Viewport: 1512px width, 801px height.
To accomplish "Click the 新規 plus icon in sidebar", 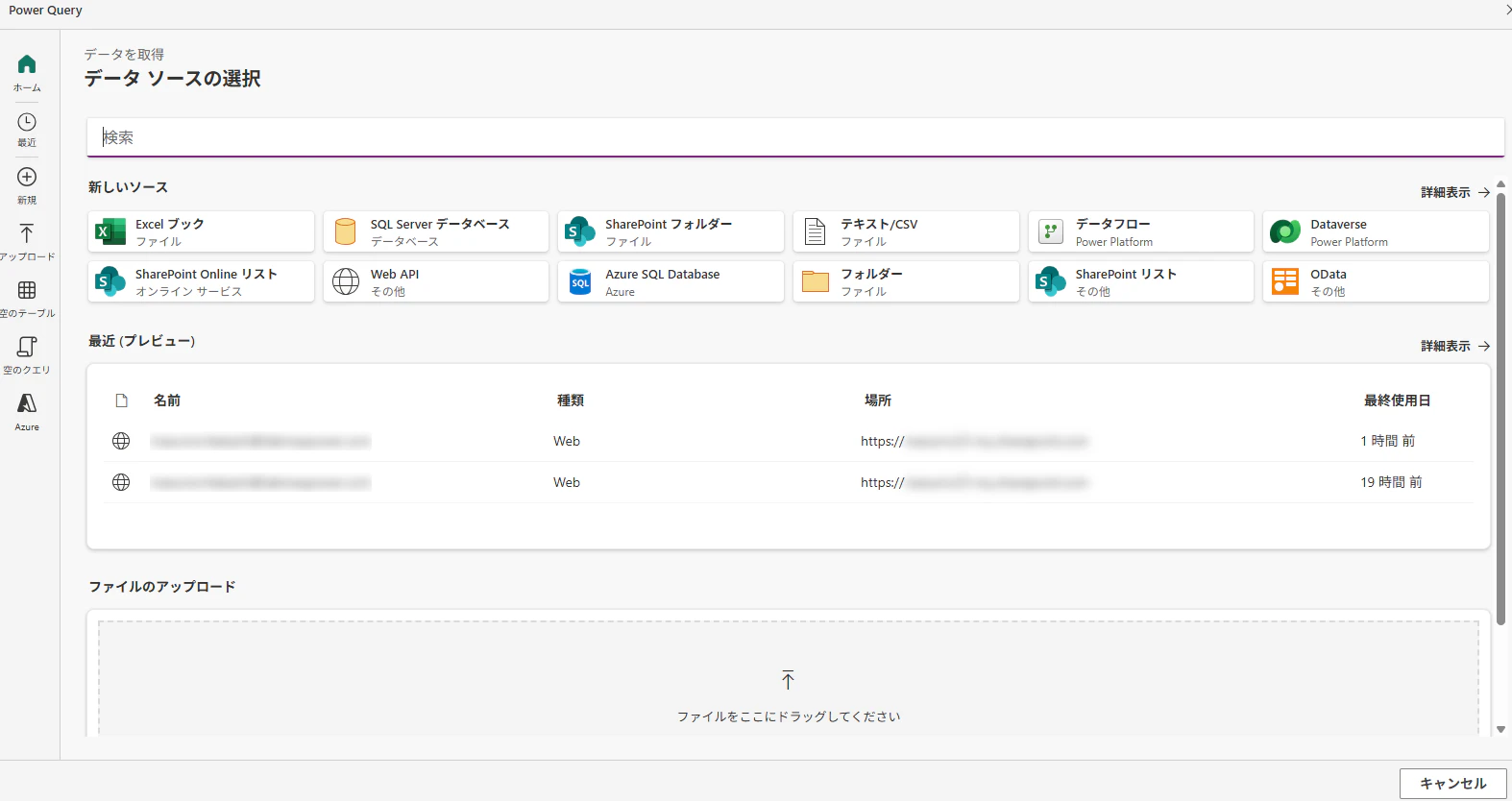I will (x=27, y=177).
